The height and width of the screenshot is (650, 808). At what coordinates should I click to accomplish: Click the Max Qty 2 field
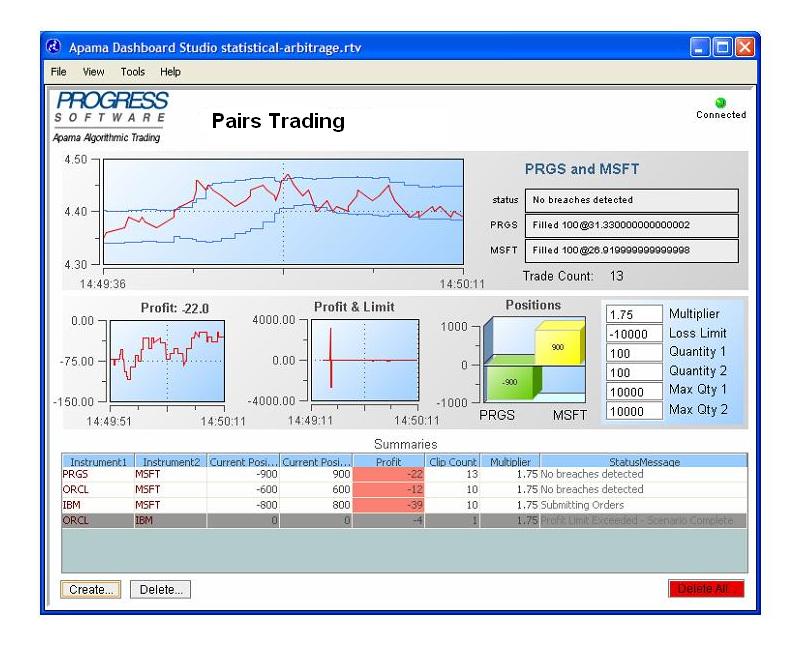point(634,411)
